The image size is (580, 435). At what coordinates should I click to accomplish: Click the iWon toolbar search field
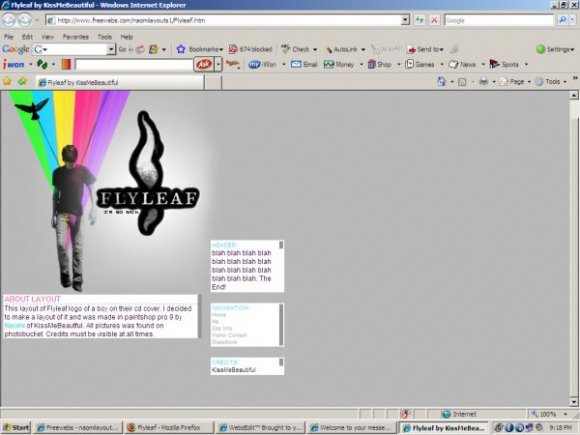pyautogui.click(x=134, y=65)
